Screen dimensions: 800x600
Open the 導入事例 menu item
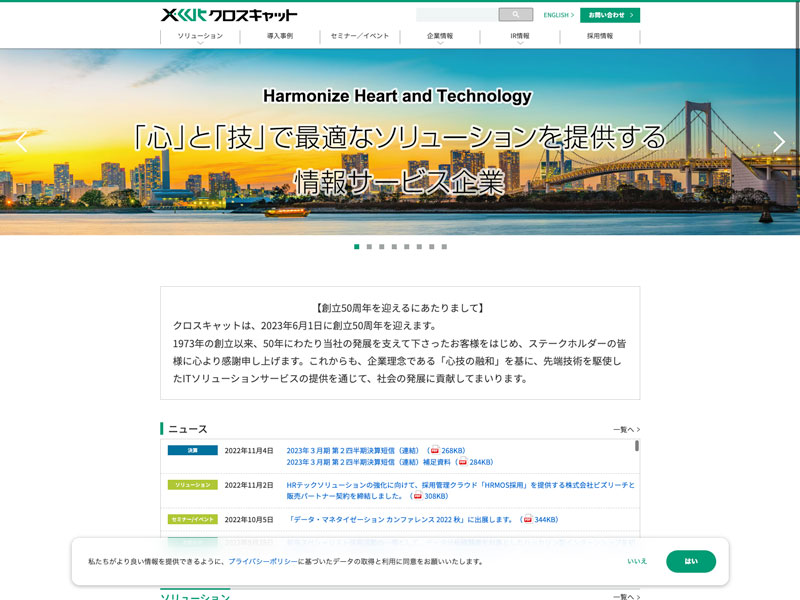(x=280, y=36)
